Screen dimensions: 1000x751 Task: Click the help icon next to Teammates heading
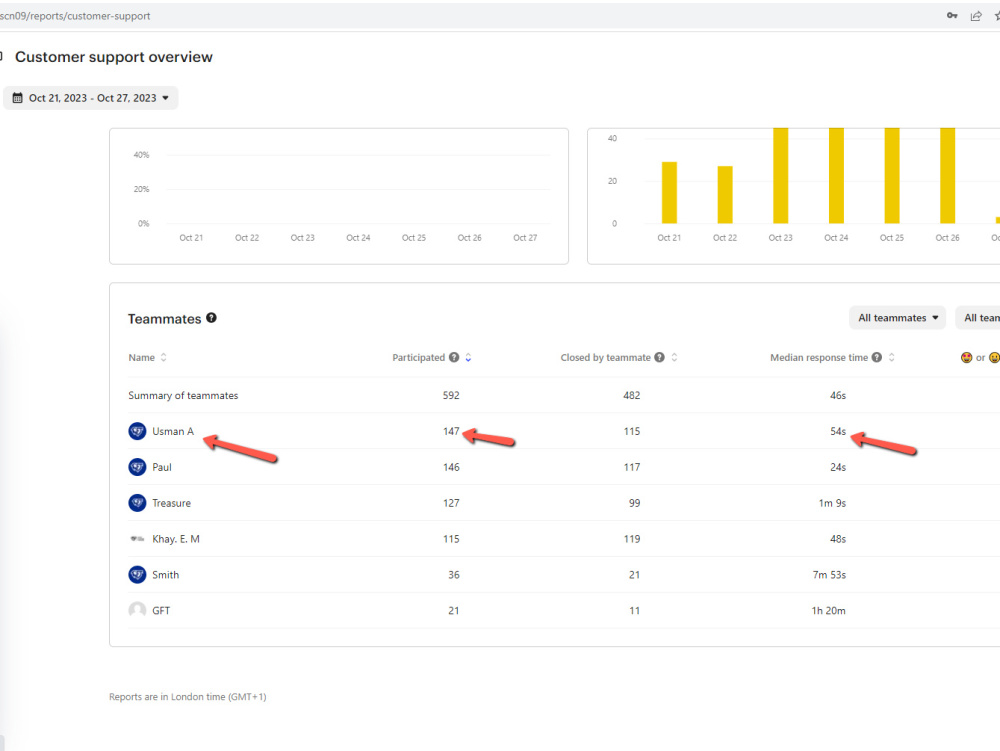tap(211, 317)
